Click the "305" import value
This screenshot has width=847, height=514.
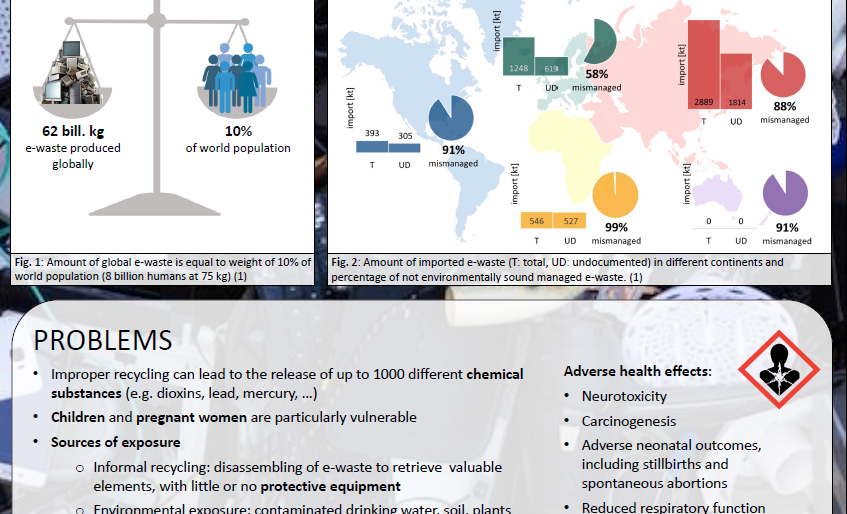pos(405,136)
